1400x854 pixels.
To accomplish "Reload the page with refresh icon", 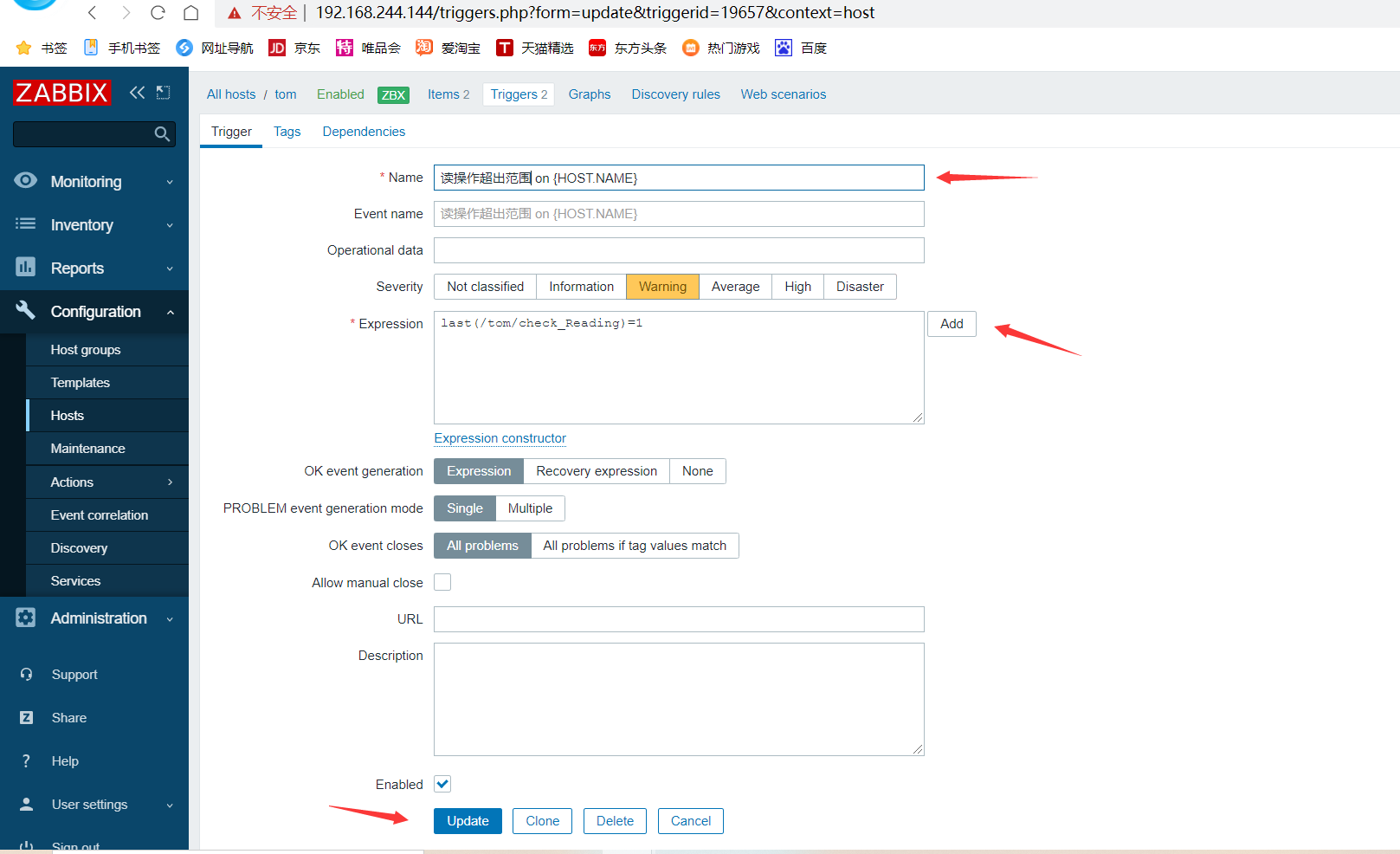I will click(x=158, y=12).
